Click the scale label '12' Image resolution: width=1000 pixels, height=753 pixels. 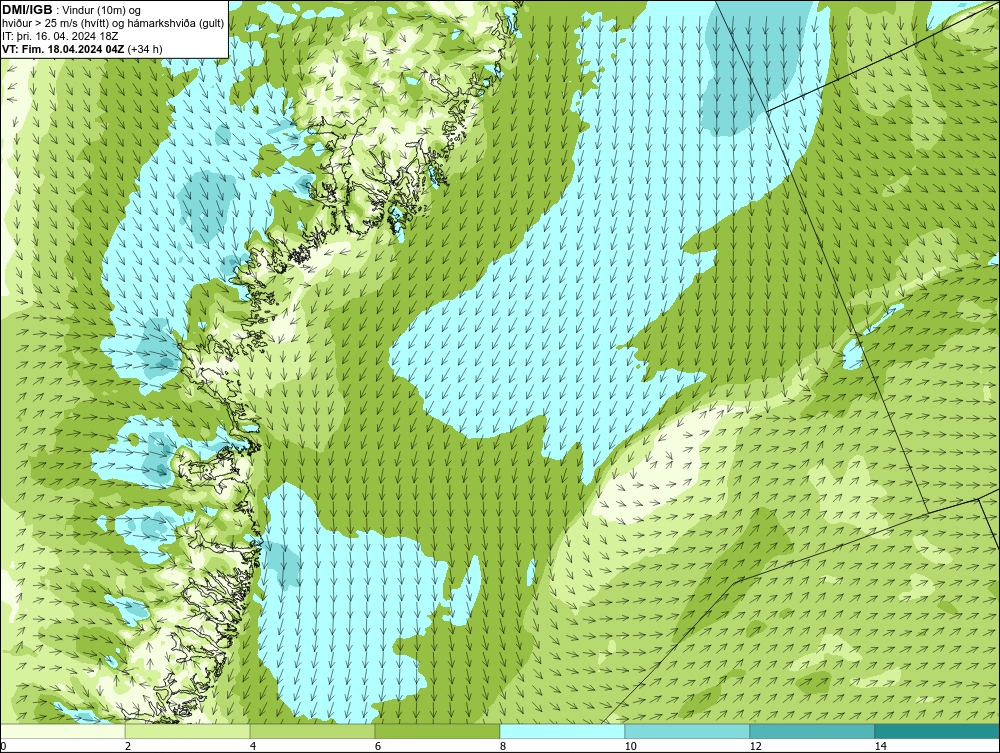tap(756, 747)
